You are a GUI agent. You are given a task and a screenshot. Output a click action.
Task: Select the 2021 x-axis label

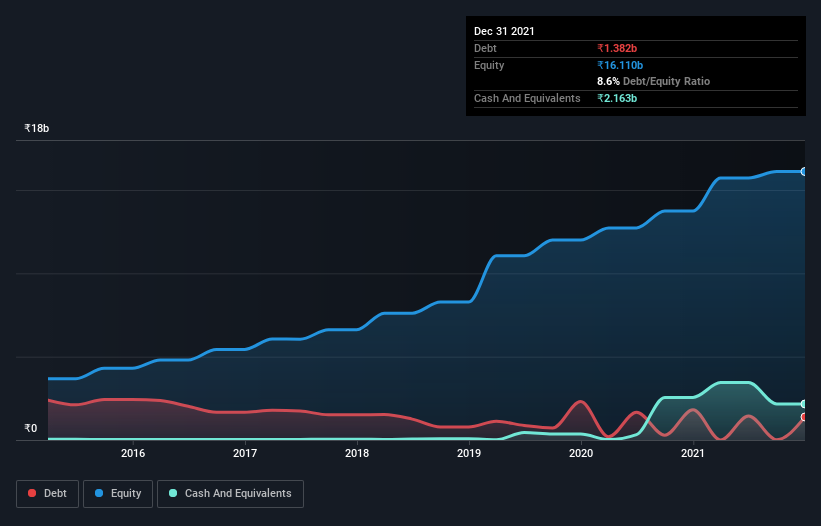pos(693,453)
